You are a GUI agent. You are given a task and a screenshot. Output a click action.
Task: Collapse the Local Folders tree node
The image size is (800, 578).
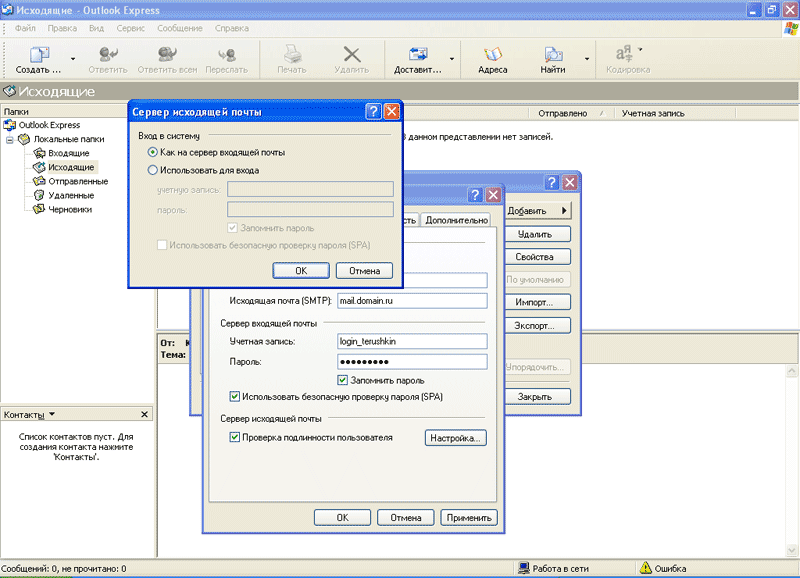tap(10, 139)
